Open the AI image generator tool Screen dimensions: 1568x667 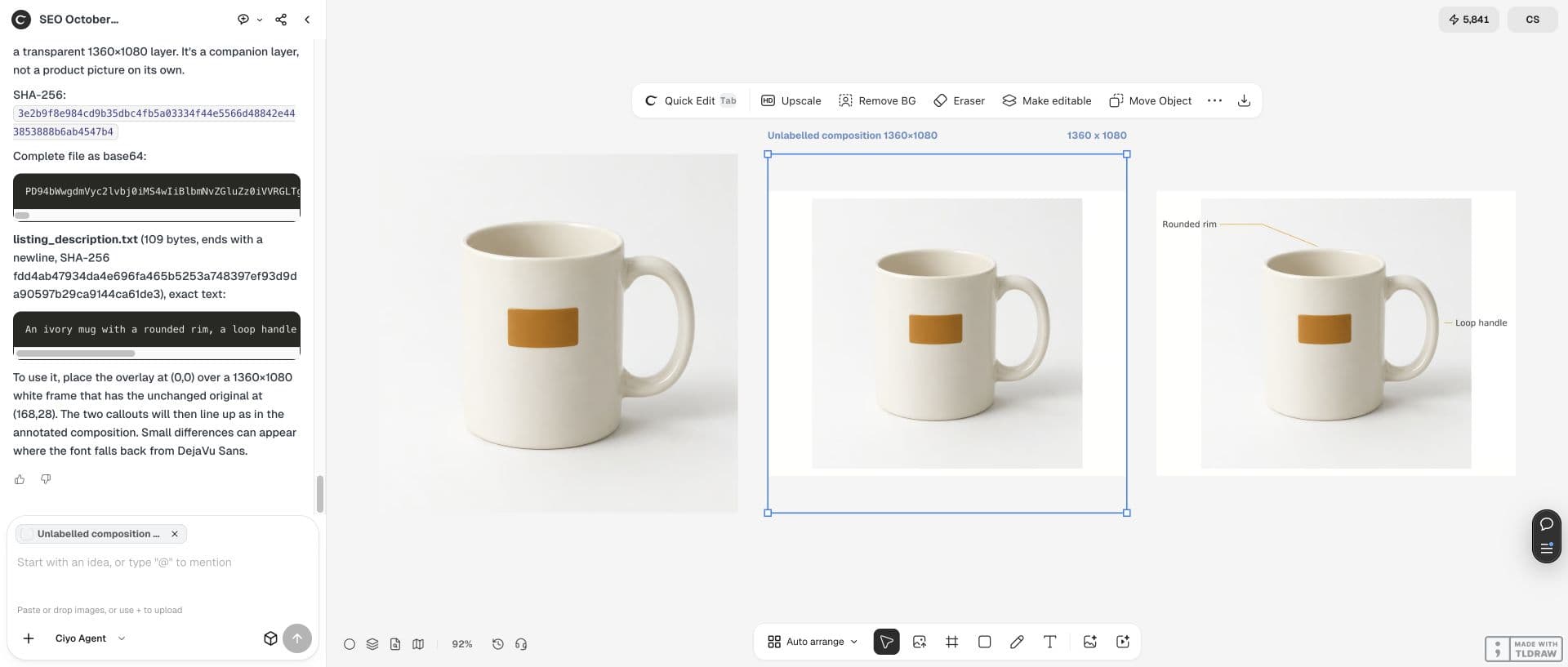click(x=1090, y=642)
